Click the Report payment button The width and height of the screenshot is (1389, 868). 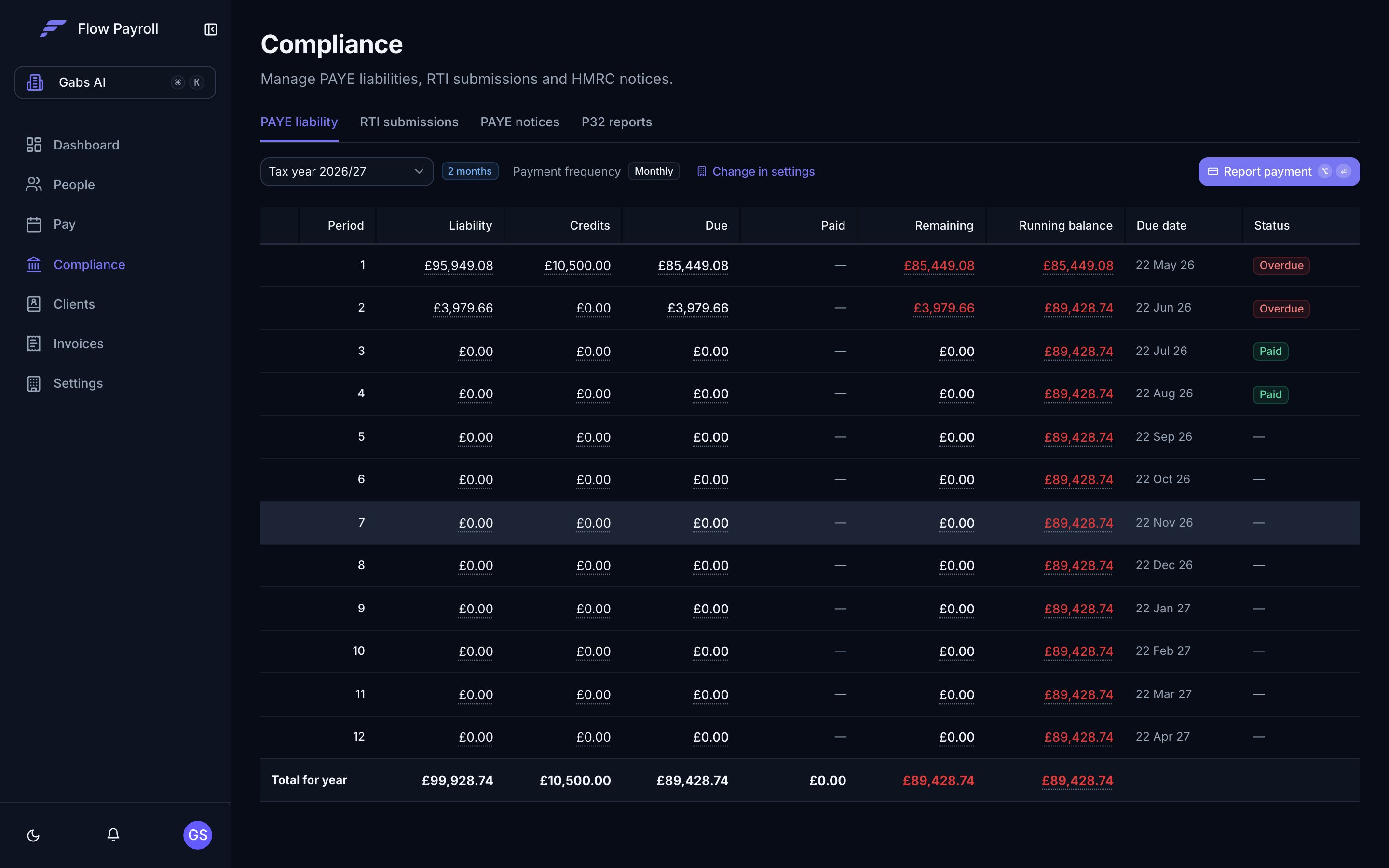point(1279,172)
